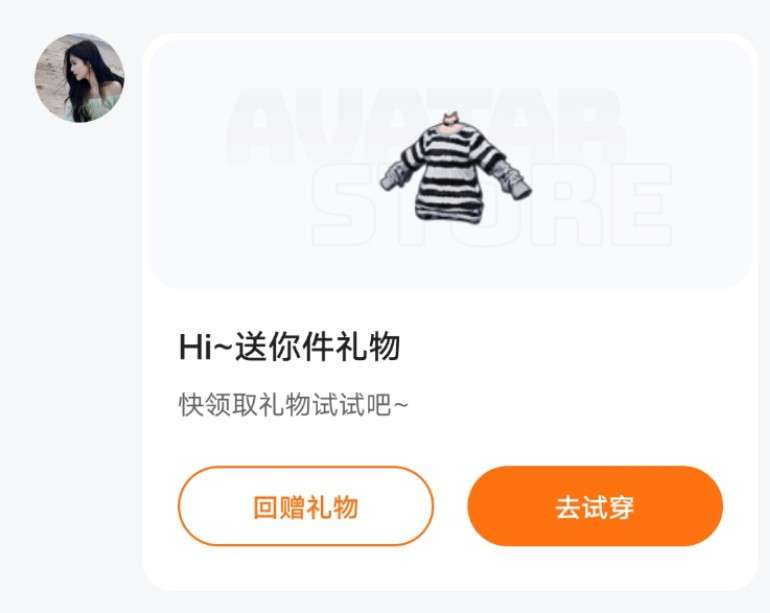Select the Hi~送你件礼物 title text
Screen dimensions: 770x613
pyautogui.click(x=289, y=347)
